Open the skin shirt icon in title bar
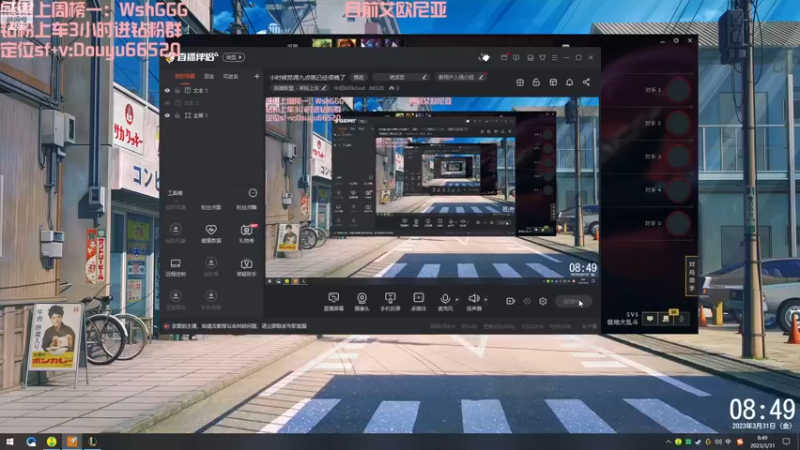 542,58
